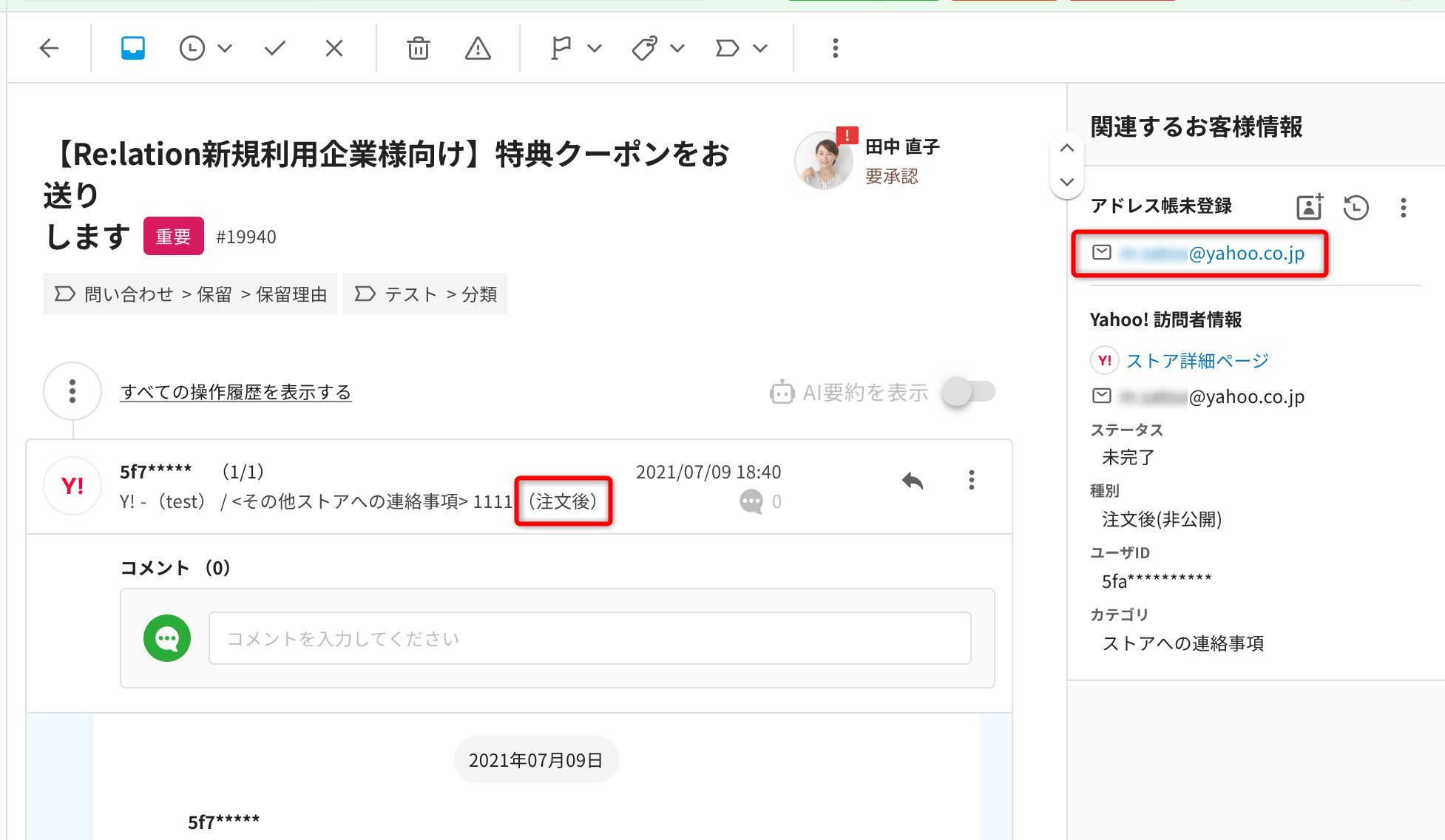This screenshot has height=840, width=1445.
Task: Open the message three-dot menu
Action: tap(971, 481)
